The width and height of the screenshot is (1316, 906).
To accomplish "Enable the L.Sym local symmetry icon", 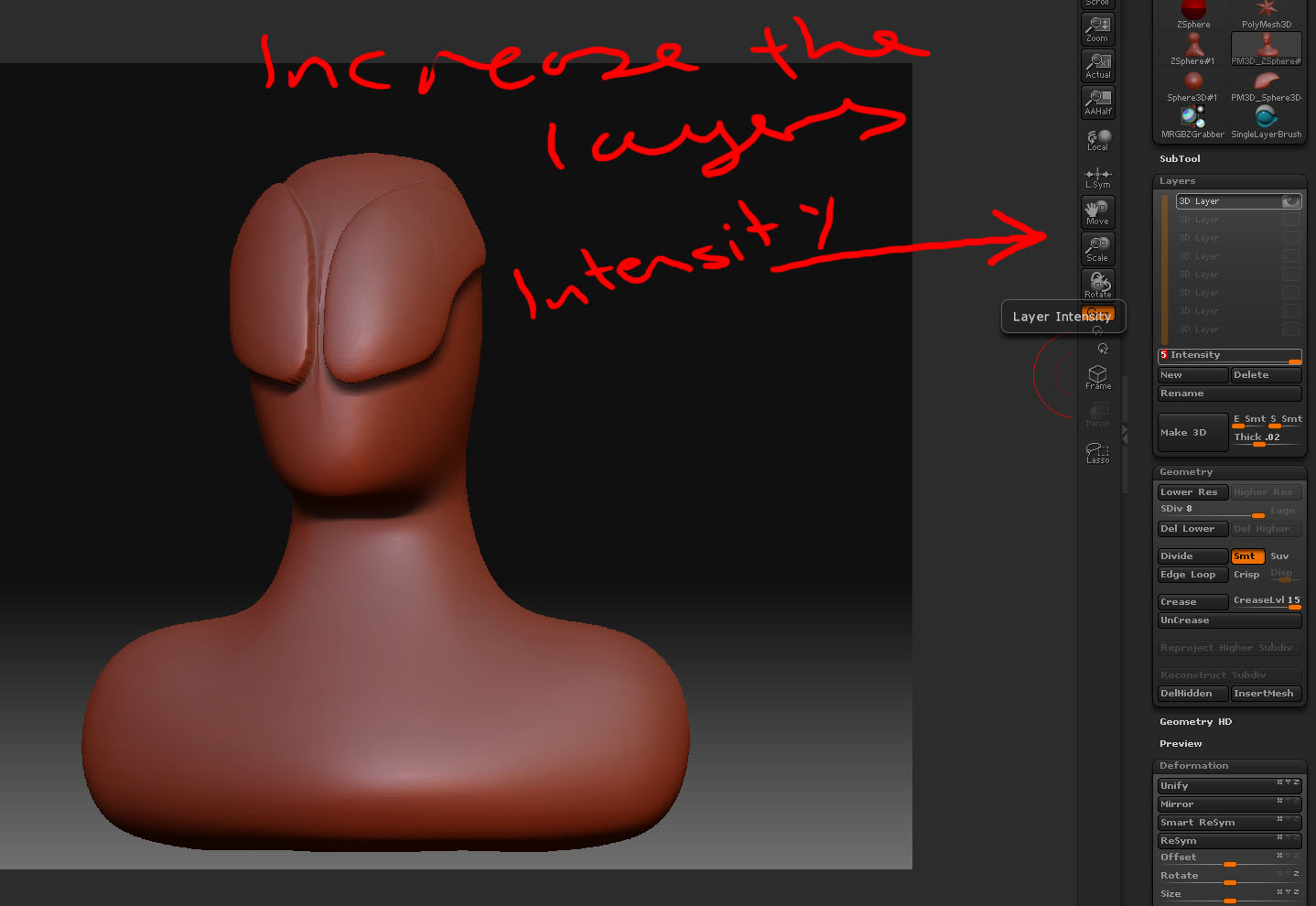I will pyautogui.click(x=1097, y=177).
